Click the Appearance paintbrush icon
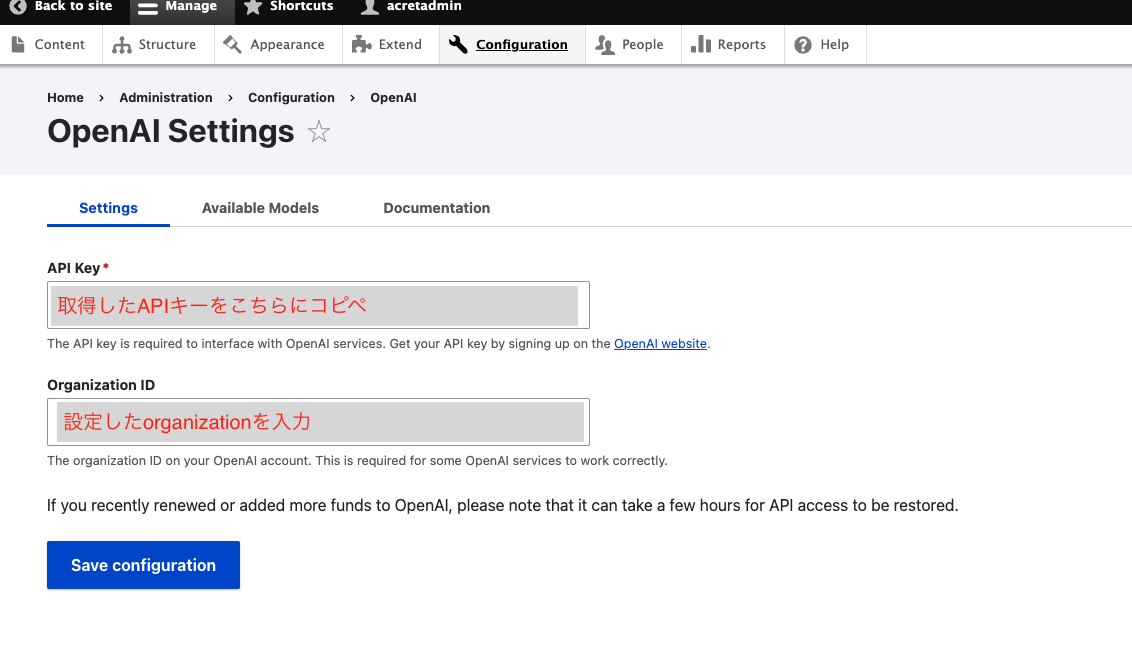Viewport: 1132px width, 665px height. click(232, 45)
